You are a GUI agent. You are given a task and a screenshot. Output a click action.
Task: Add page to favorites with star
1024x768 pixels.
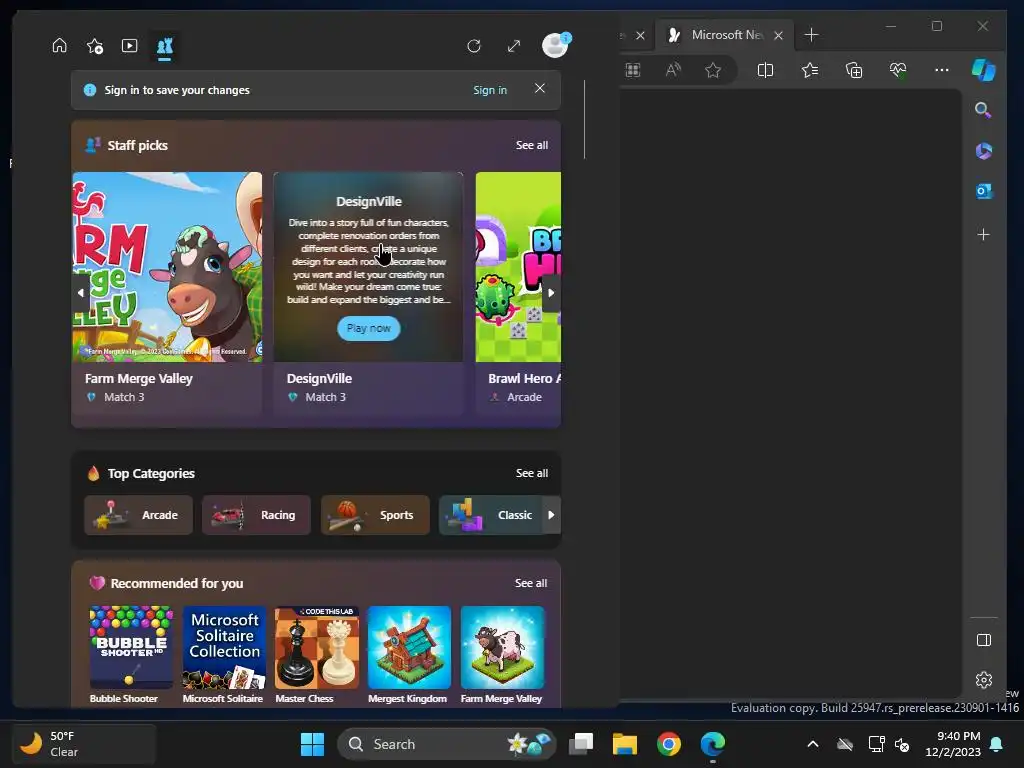[x=712, y=70]
